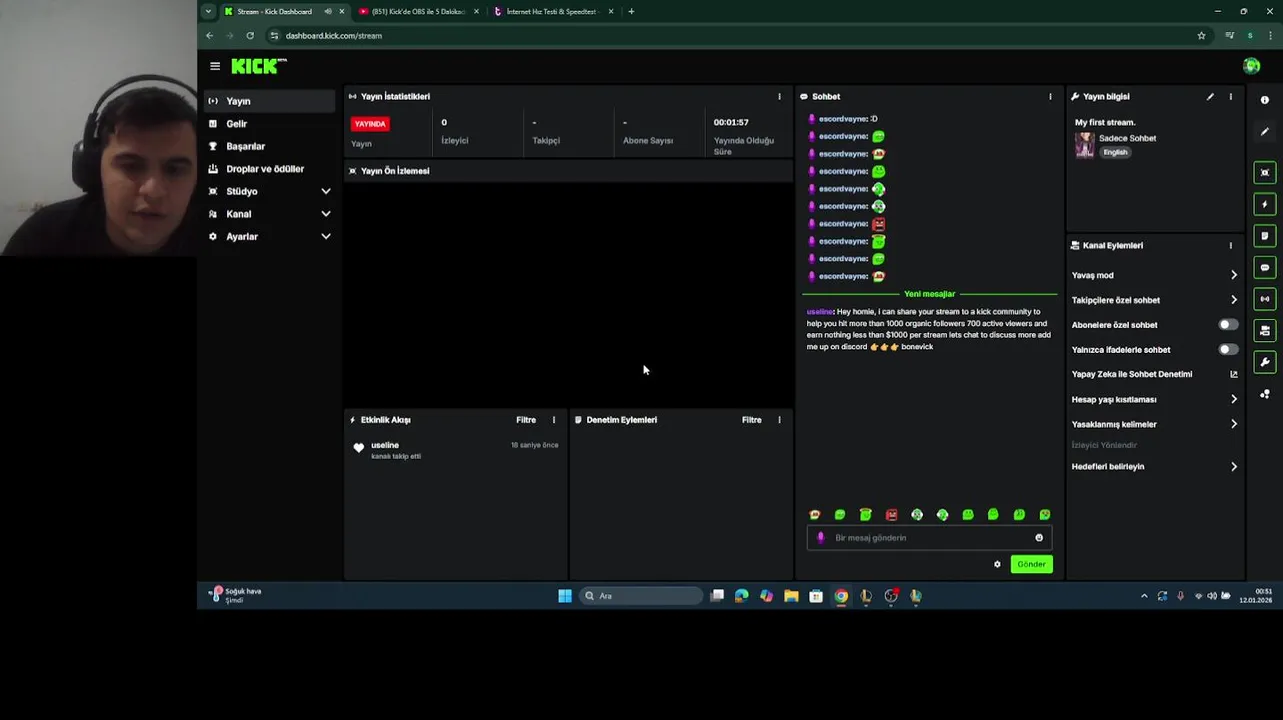
Task: Open Takipçilere özel sohbet options
Action: pos(1154,300)
